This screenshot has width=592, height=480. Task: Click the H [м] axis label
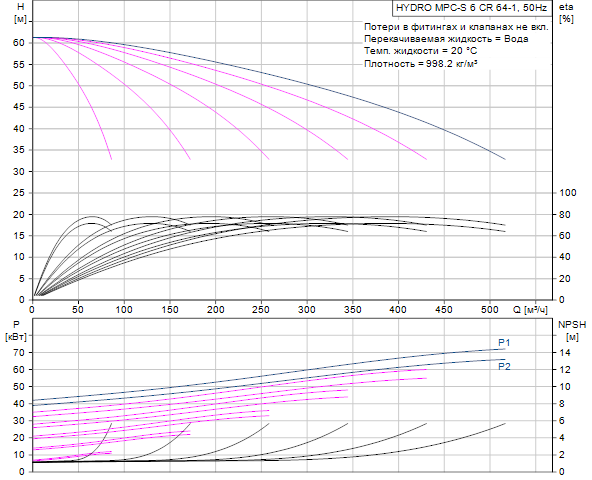(x=20, y=13)
